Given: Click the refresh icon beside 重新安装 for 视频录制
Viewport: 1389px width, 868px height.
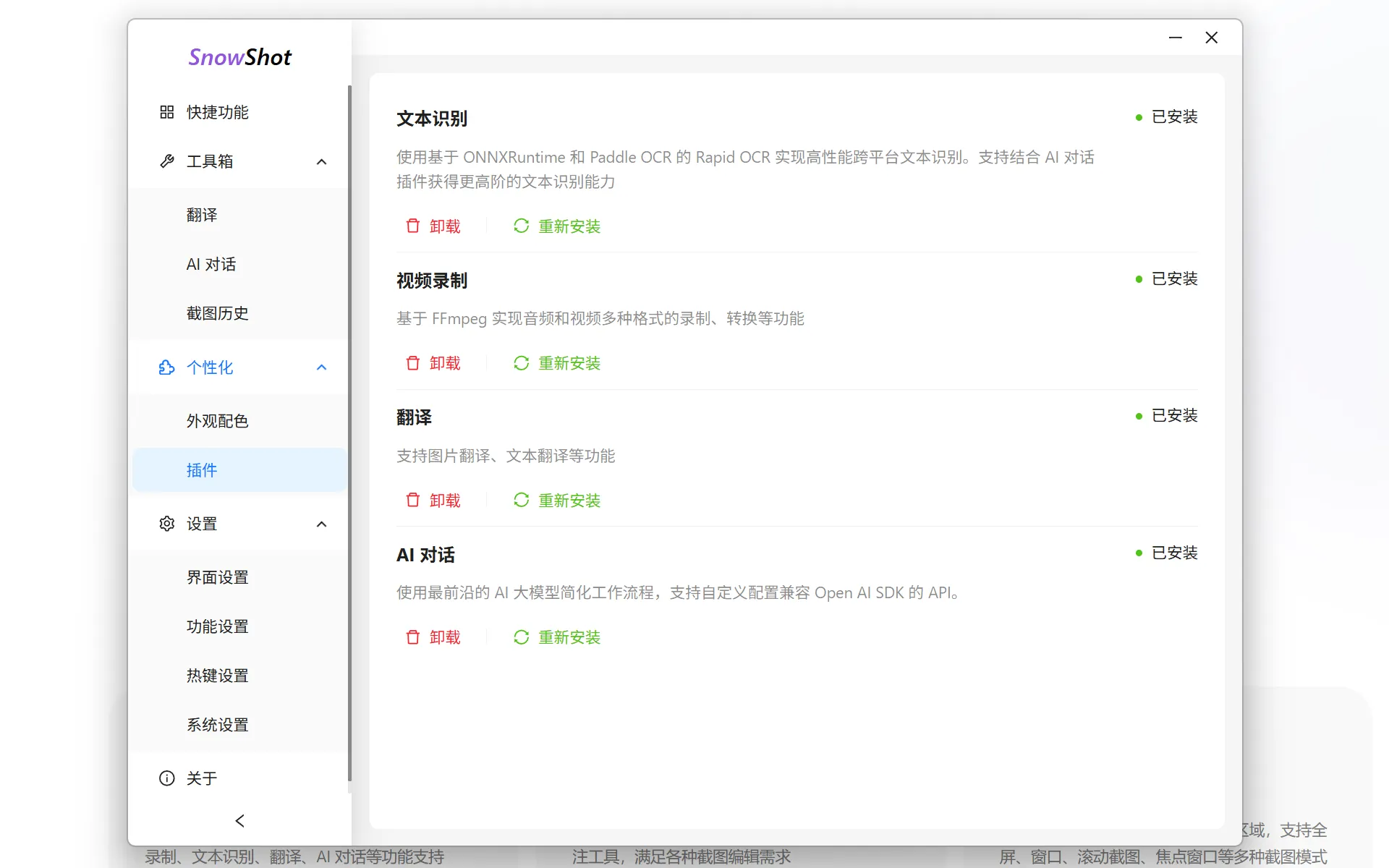Looking at the screenshot, I should click(x=521, y=363).
